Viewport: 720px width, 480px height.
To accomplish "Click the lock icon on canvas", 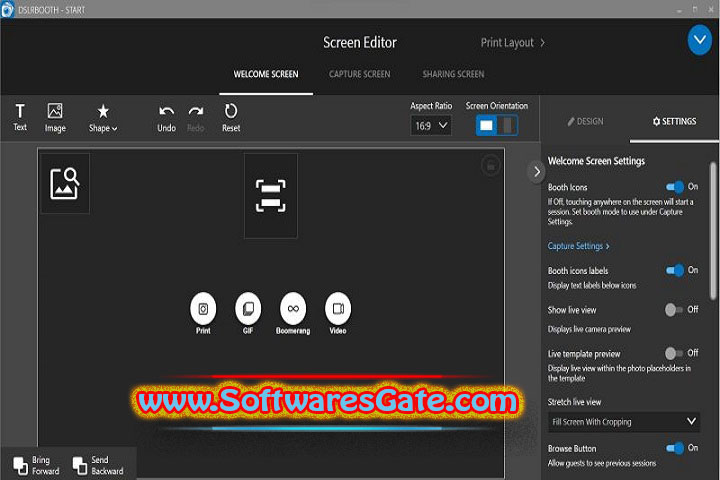I will [490, 165].
